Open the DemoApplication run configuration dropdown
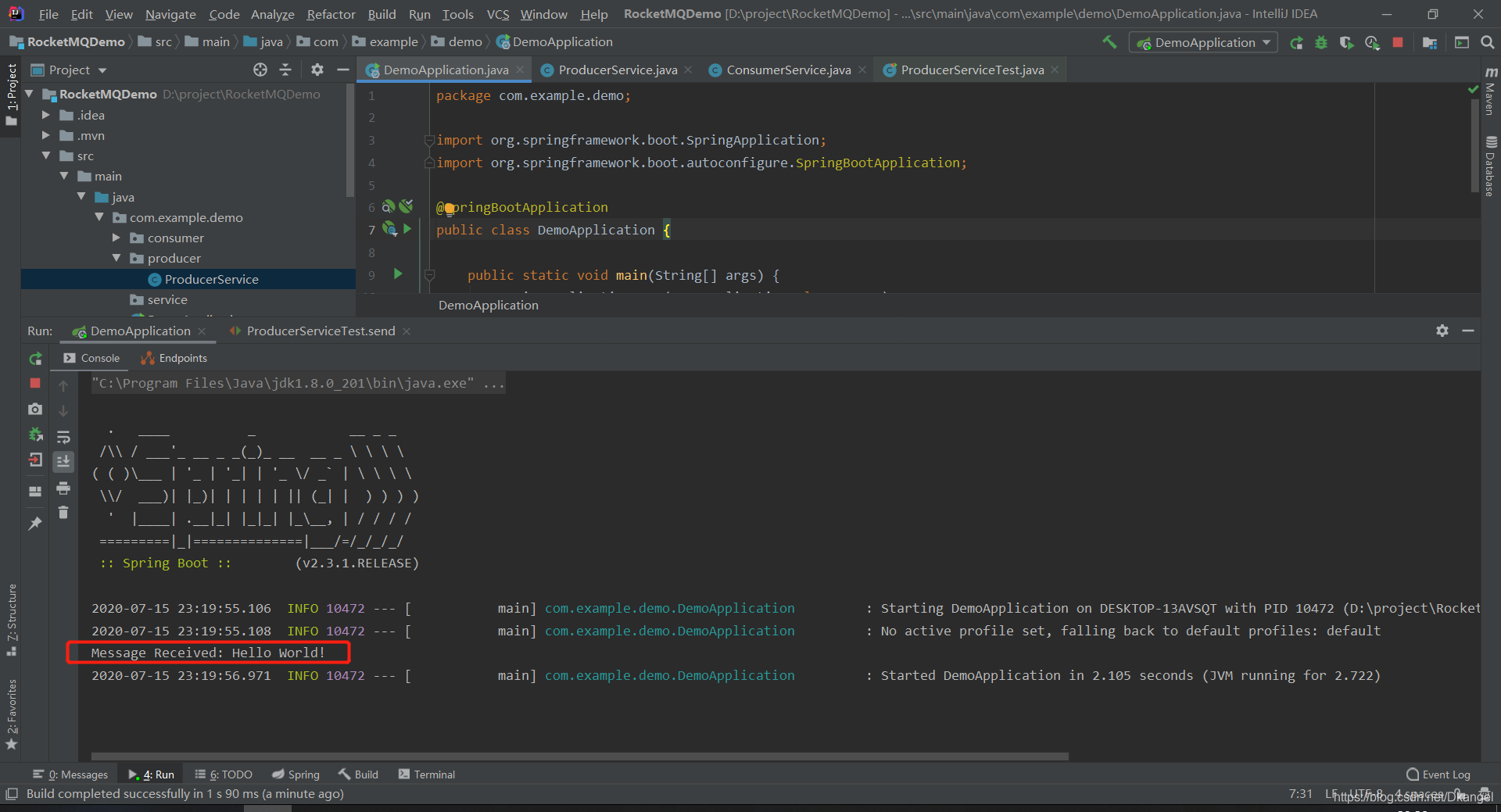The height and width of the screenshot is (812, 1501). (1203, 43)
